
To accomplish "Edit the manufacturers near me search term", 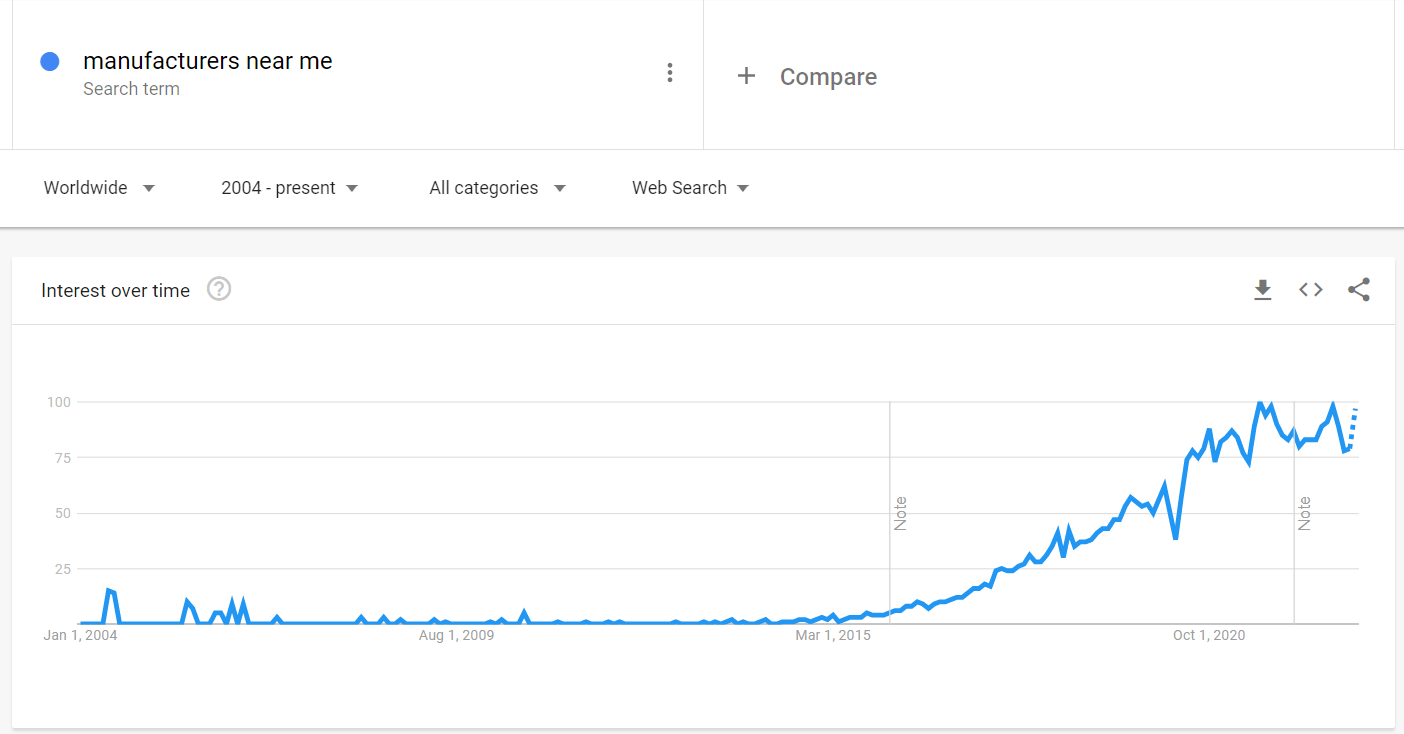I will 208,61.
